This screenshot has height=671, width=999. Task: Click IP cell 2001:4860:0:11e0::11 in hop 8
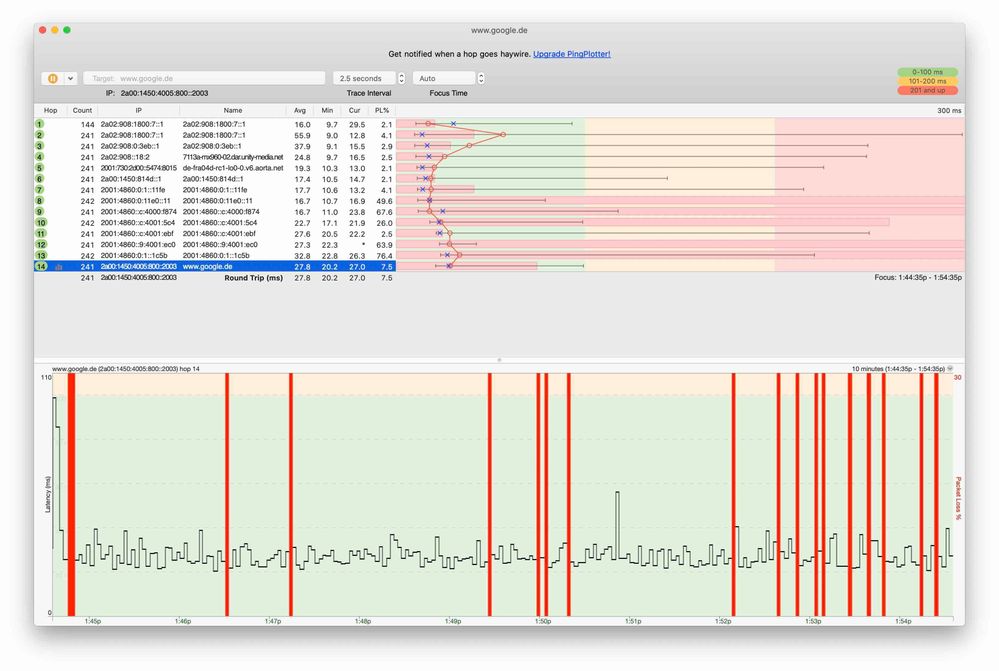(x=135, y=201)
